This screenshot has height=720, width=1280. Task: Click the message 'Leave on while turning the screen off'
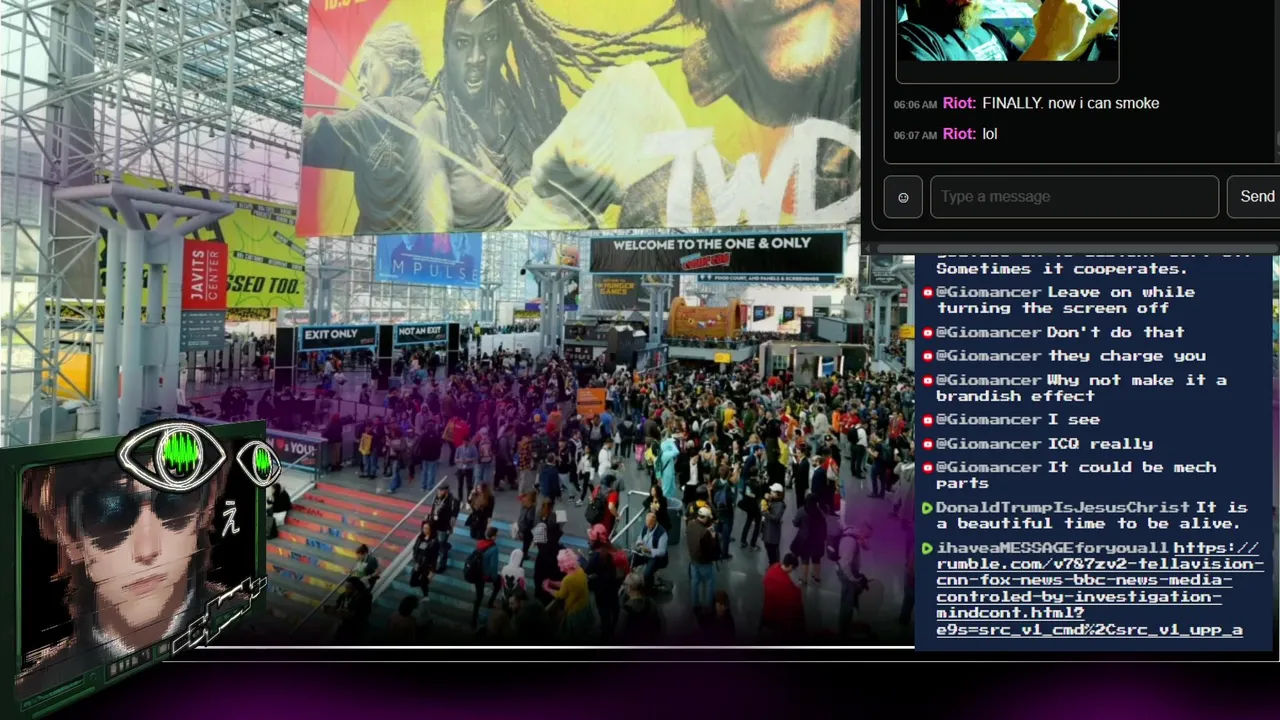coord(1065,300)
